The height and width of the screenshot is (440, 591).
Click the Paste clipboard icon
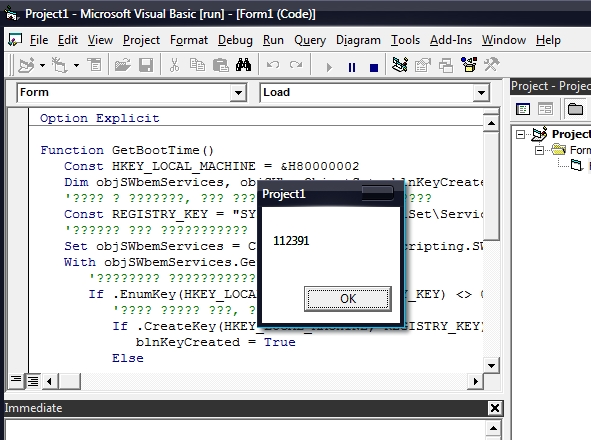(220, 65)
